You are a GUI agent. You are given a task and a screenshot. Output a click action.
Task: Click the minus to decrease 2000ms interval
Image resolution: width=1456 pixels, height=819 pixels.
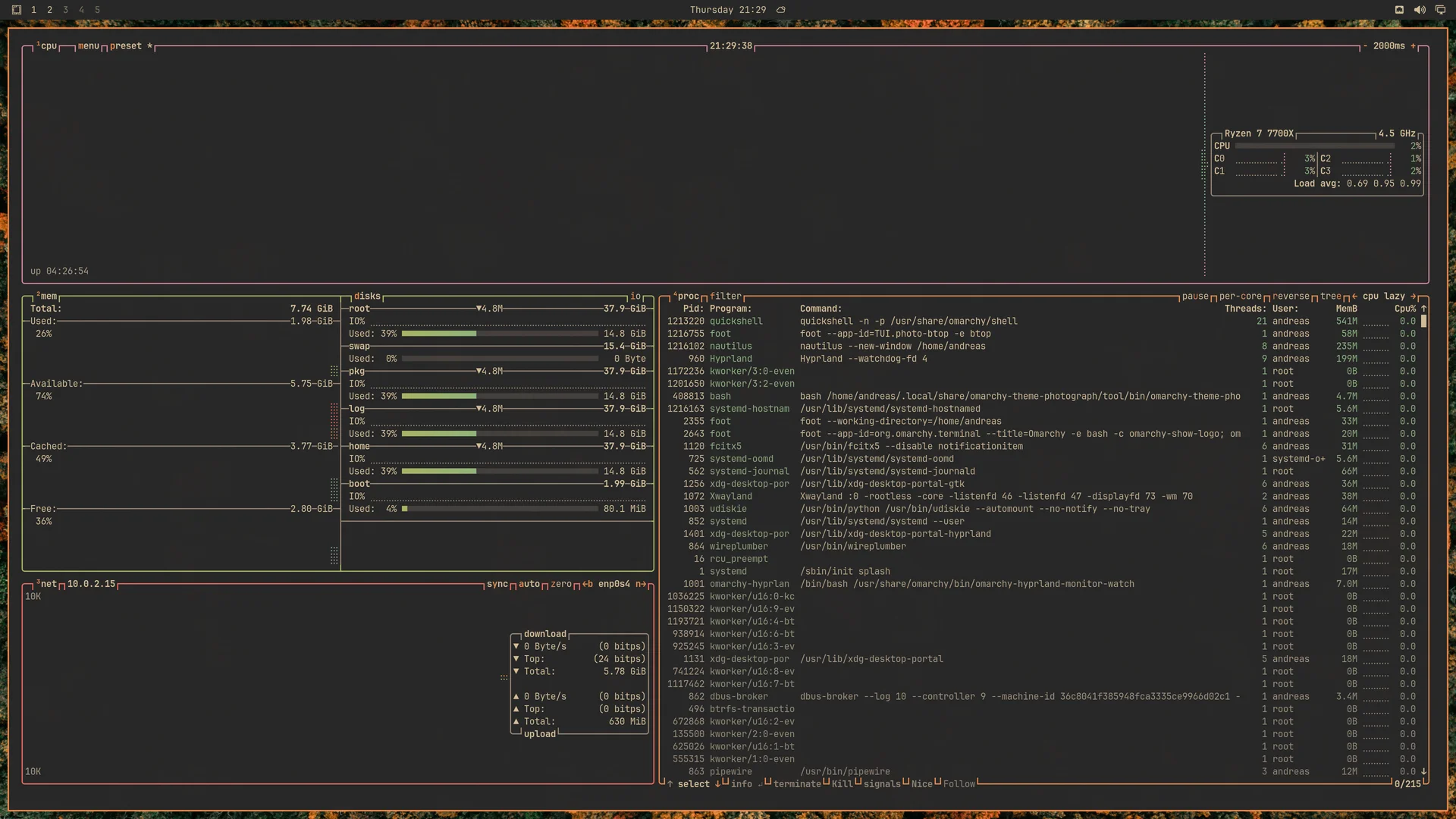1365,46
